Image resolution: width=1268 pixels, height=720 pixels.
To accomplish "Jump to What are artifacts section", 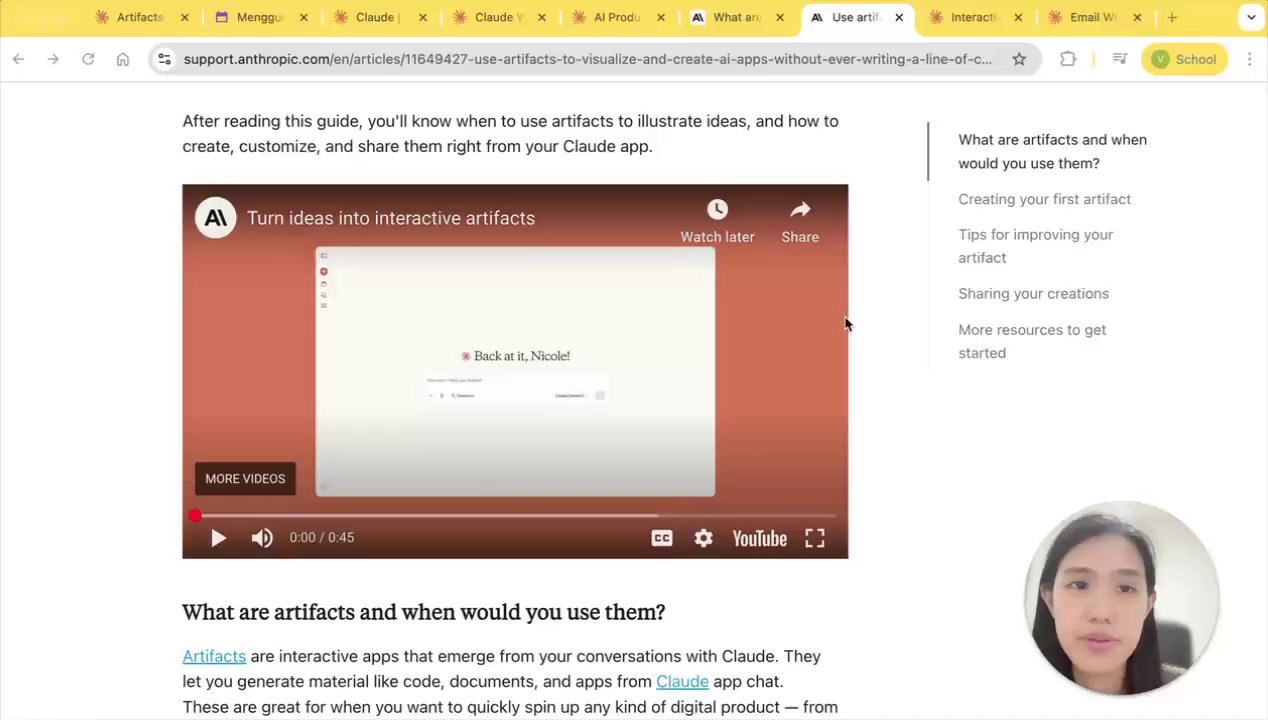I will [1052, 151].
